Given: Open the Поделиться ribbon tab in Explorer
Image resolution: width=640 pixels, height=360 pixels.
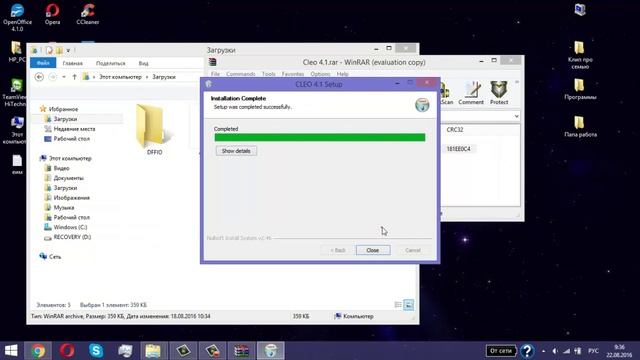Looking at the screenshot, I should 111,63.
